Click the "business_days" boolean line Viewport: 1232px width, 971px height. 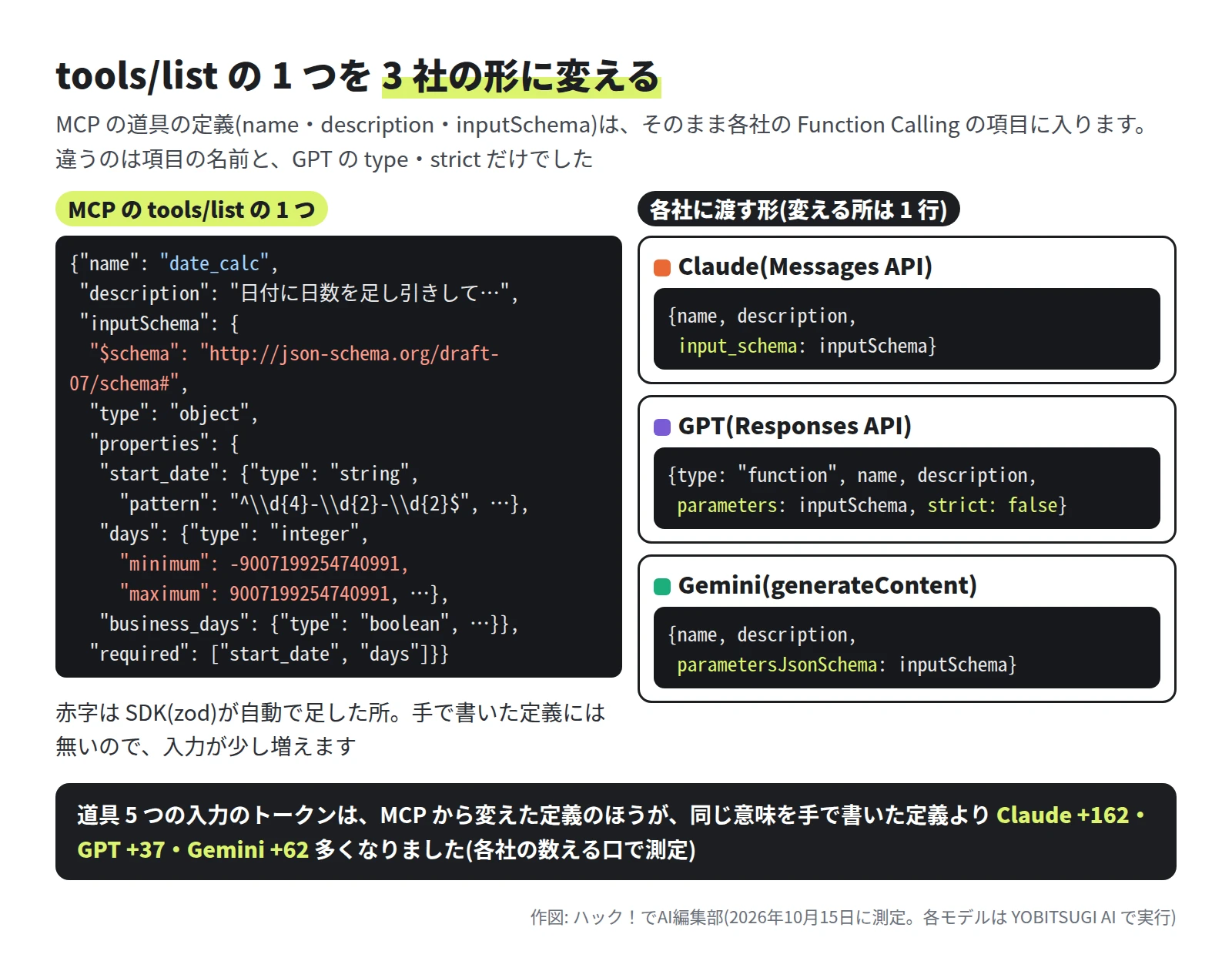309,624
